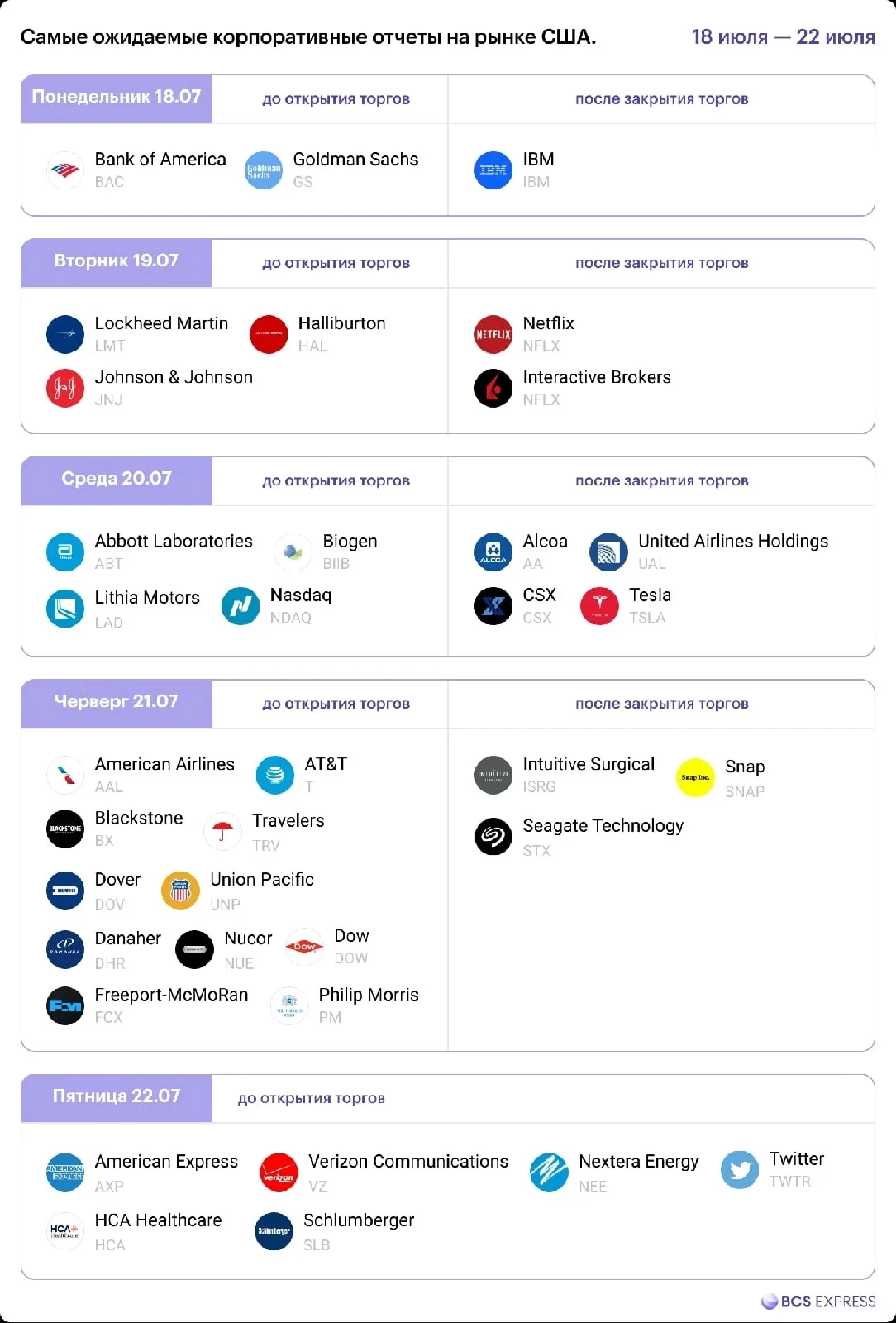Click the AT&T globe icon

coord(275,775)
